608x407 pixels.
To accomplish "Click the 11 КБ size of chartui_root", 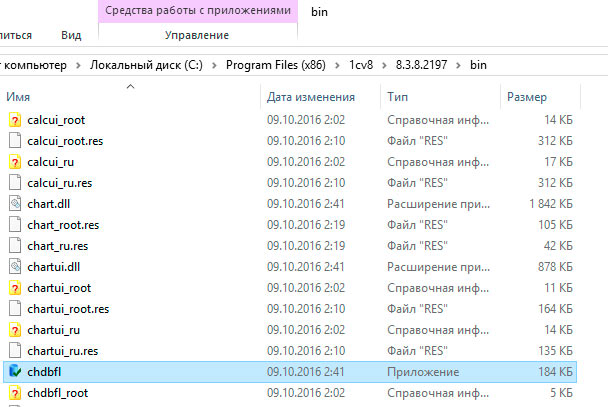I will click(x=558, y=288).
